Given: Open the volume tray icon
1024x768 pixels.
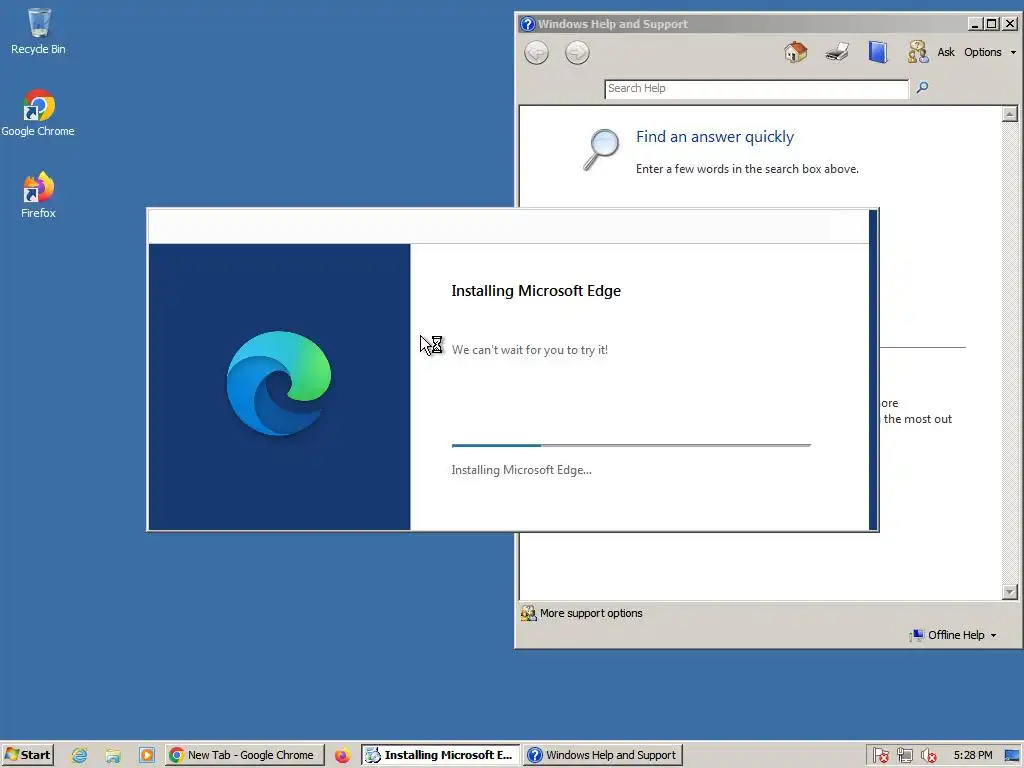Looking at the screenshot, I should (x=928, y=756).
